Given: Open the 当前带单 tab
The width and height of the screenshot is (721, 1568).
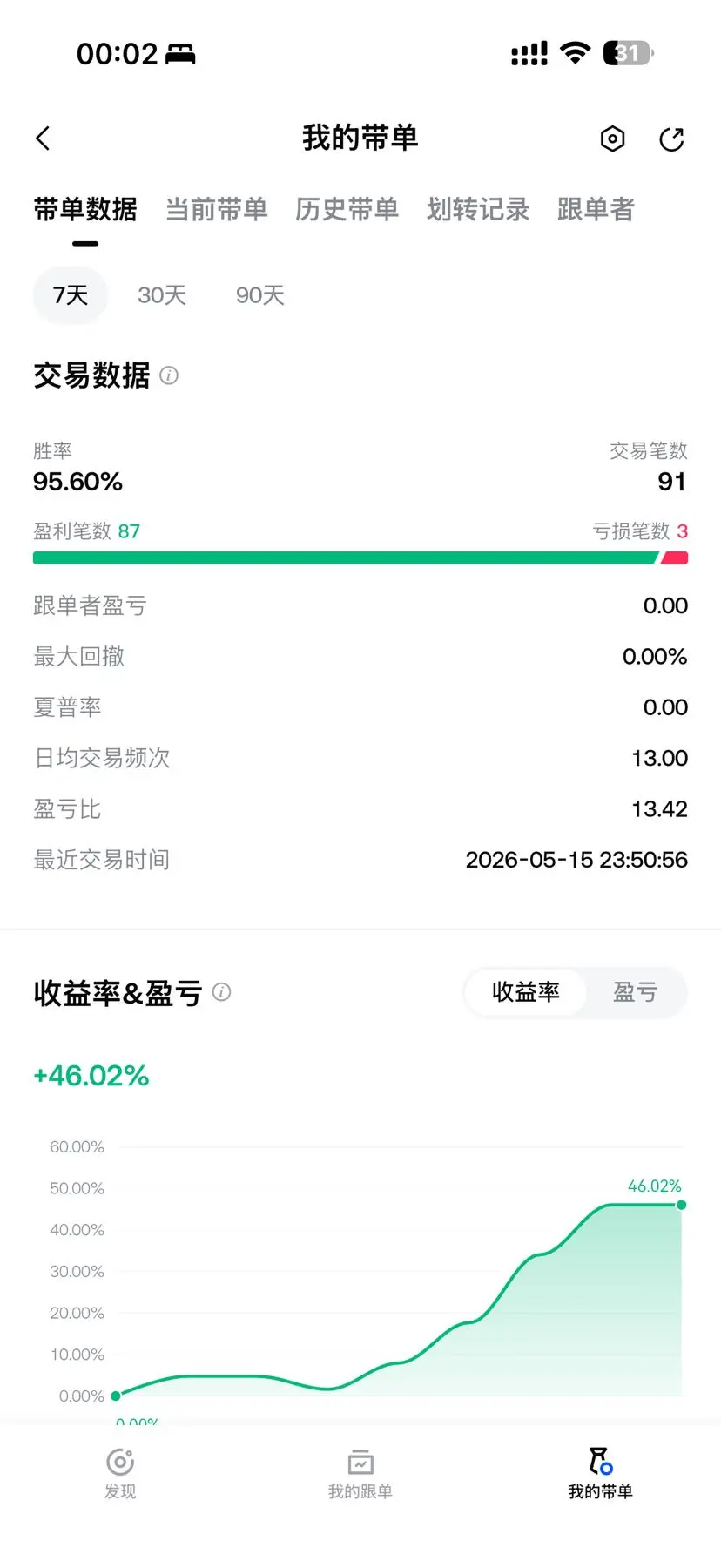Looking at the screenshot, I should coord(217,209).
